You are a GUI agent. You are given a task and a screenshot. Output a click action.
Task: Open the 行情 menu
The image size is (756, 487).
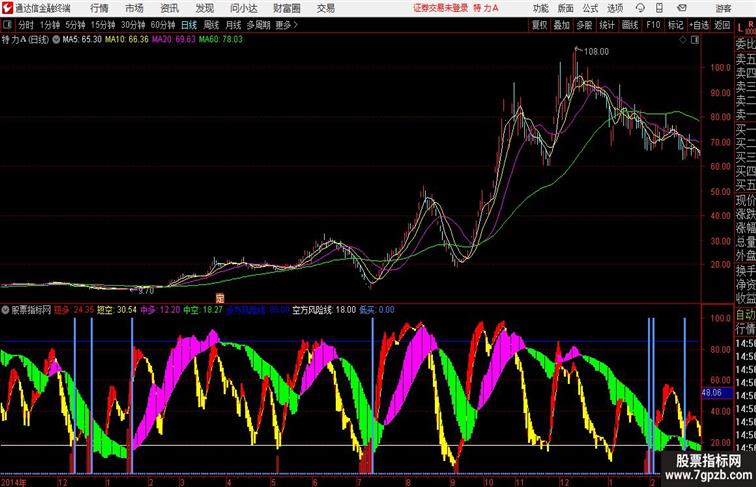pyautogui.click(x=99, y=8)
